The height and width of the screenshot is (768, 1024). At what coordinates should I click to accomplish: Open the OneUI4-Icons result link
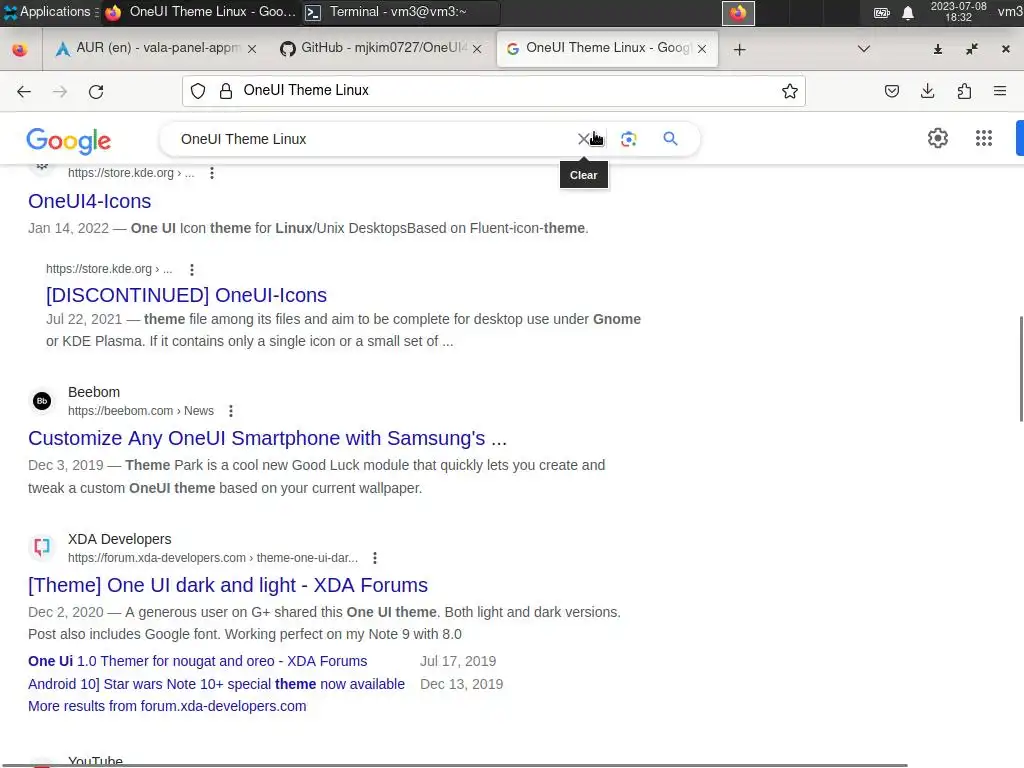89,201
